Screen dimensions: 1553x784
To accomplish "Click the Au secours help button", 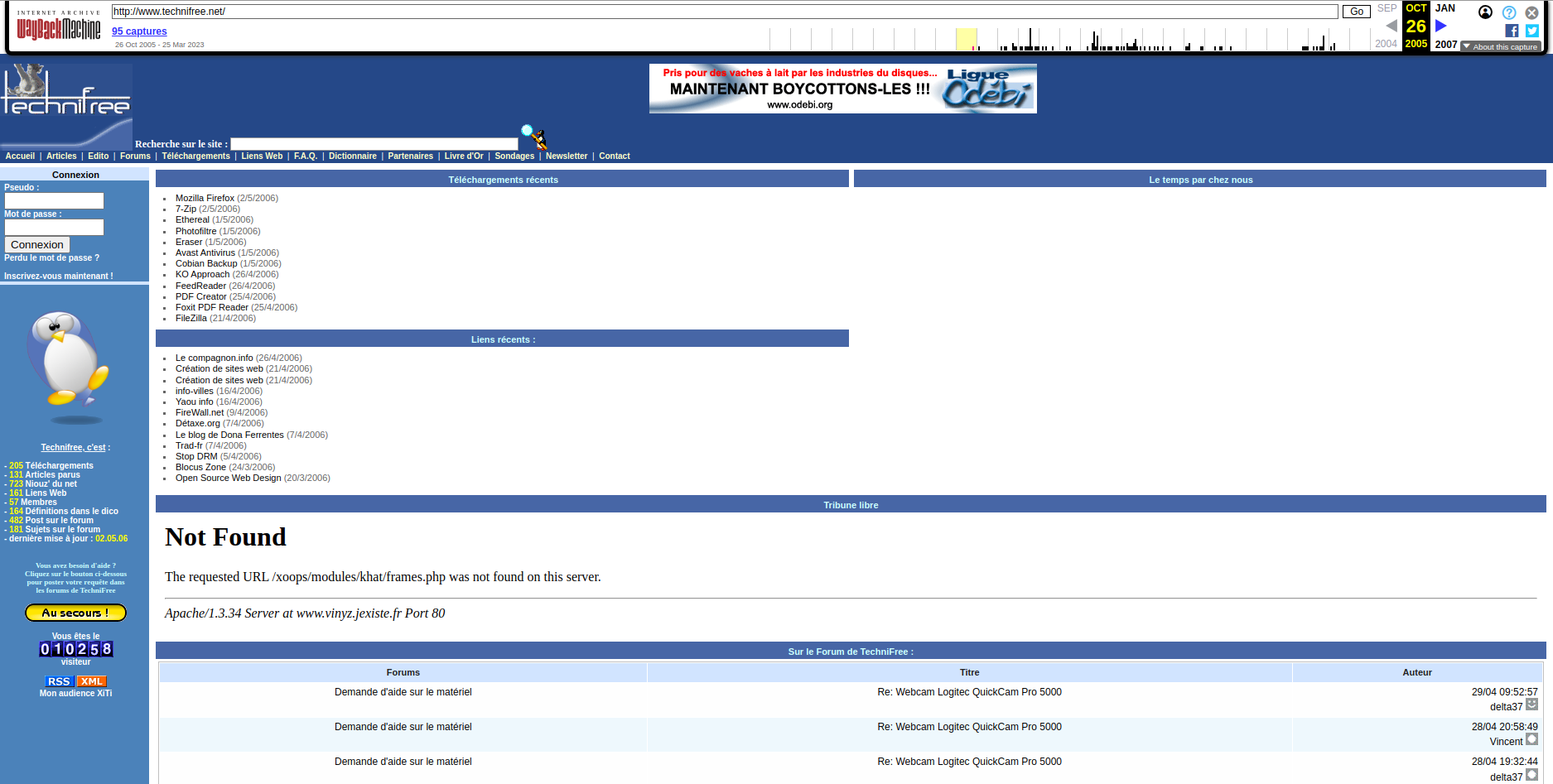I will [75, 613].
